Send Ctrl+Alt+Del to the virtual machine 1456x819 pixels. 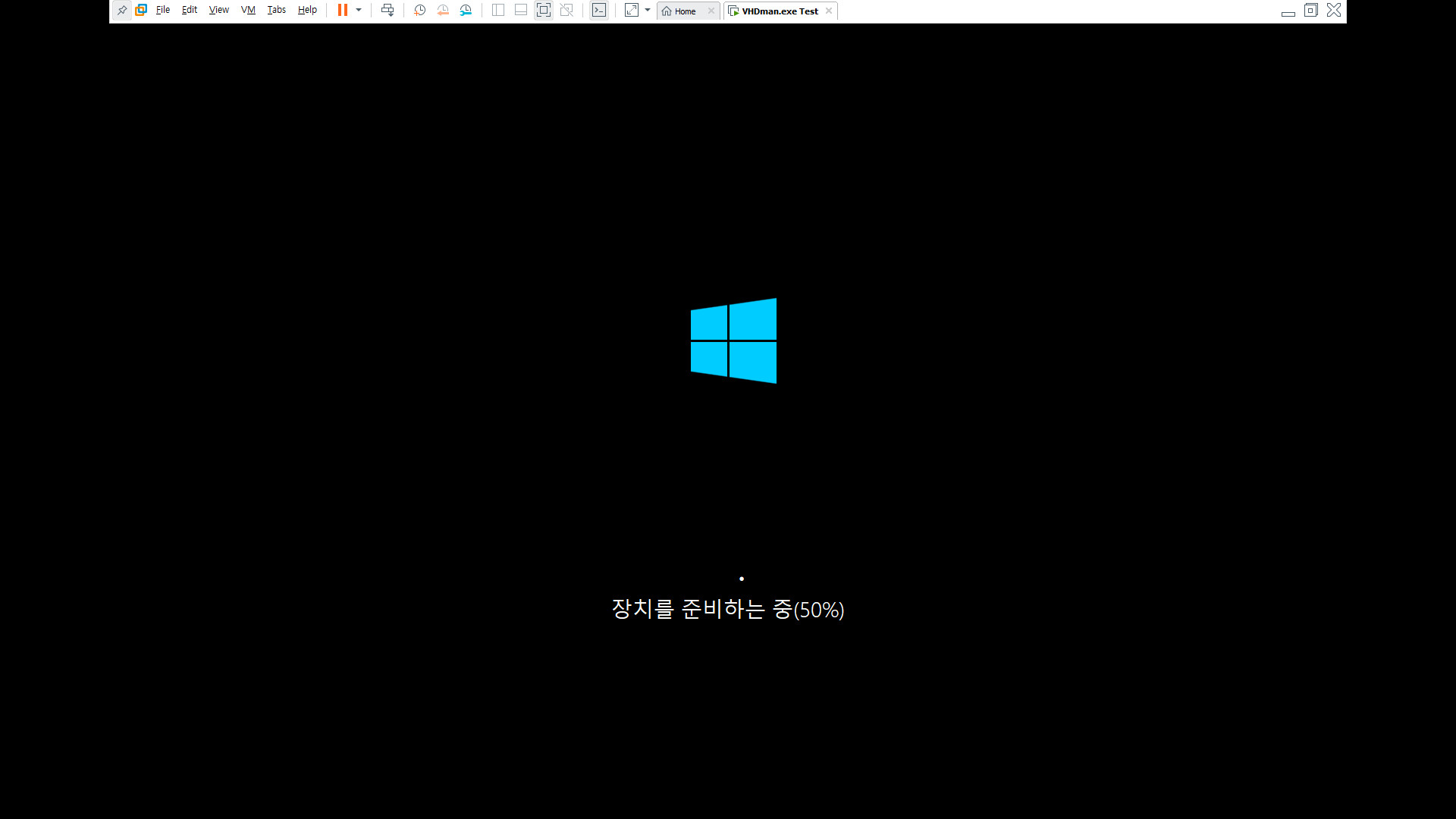point(388,11)
